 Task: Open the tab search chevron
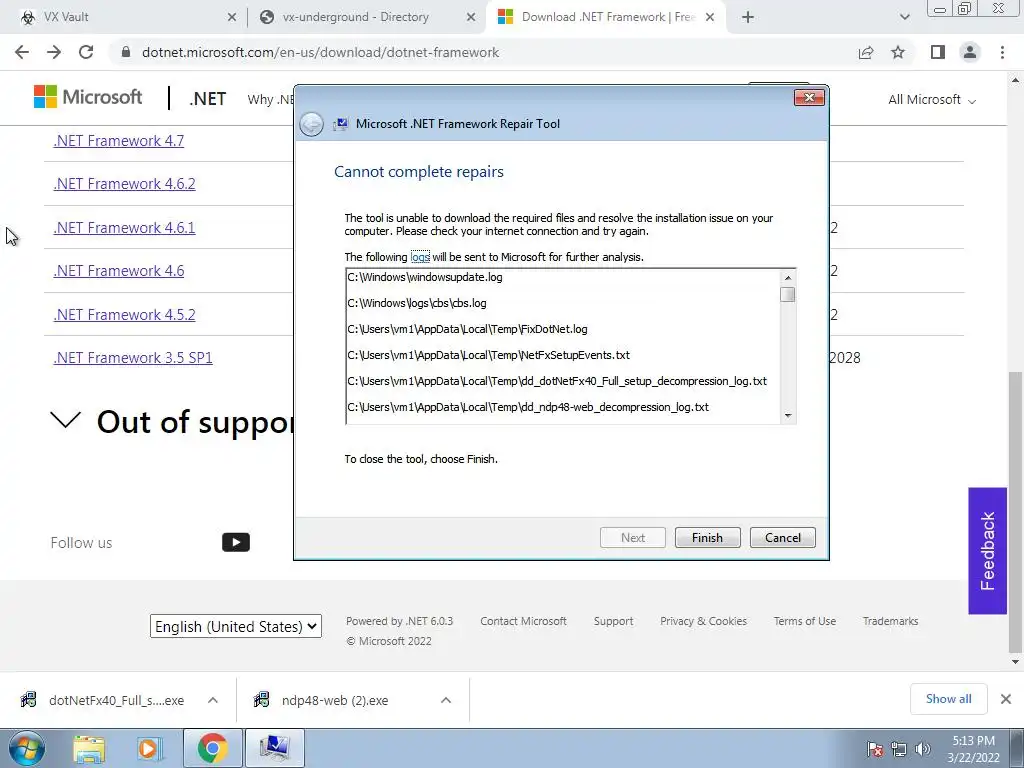point(904,18)
